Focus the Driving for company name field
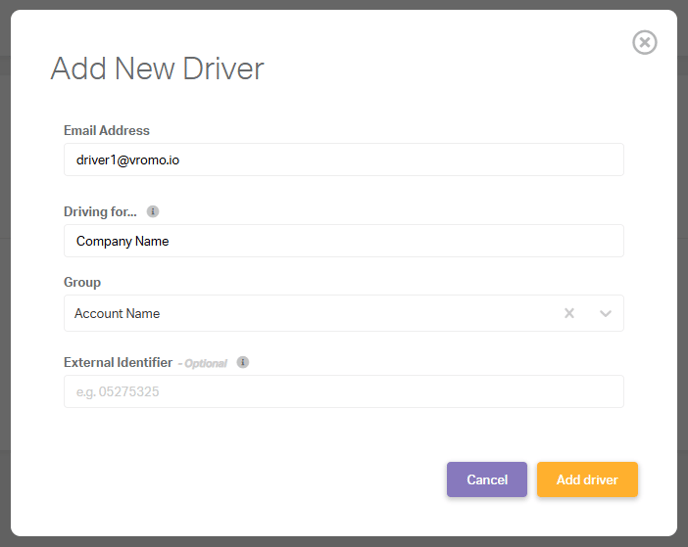 pos(344,241)
